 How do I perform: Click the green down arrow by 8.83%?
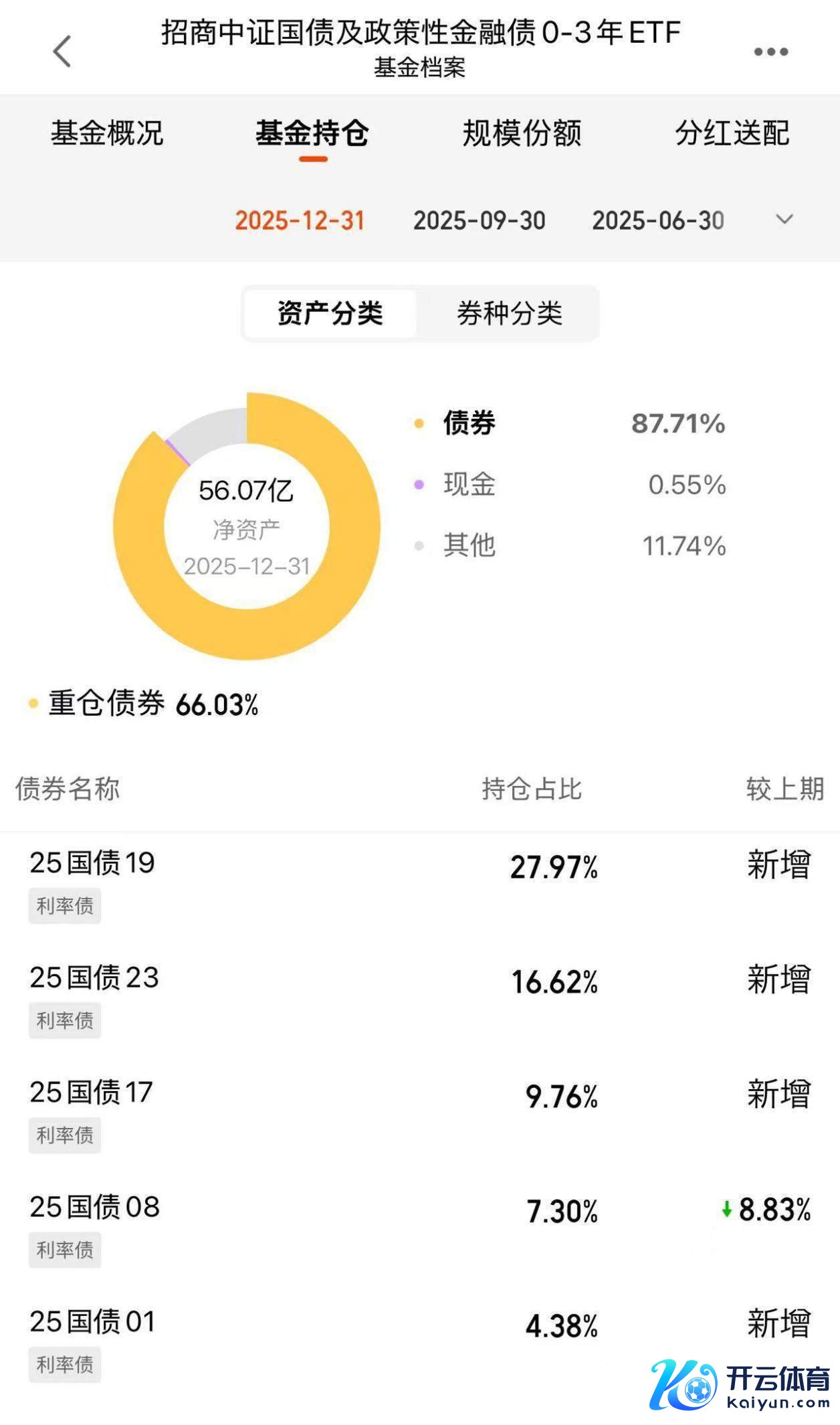coord(726,1210)
